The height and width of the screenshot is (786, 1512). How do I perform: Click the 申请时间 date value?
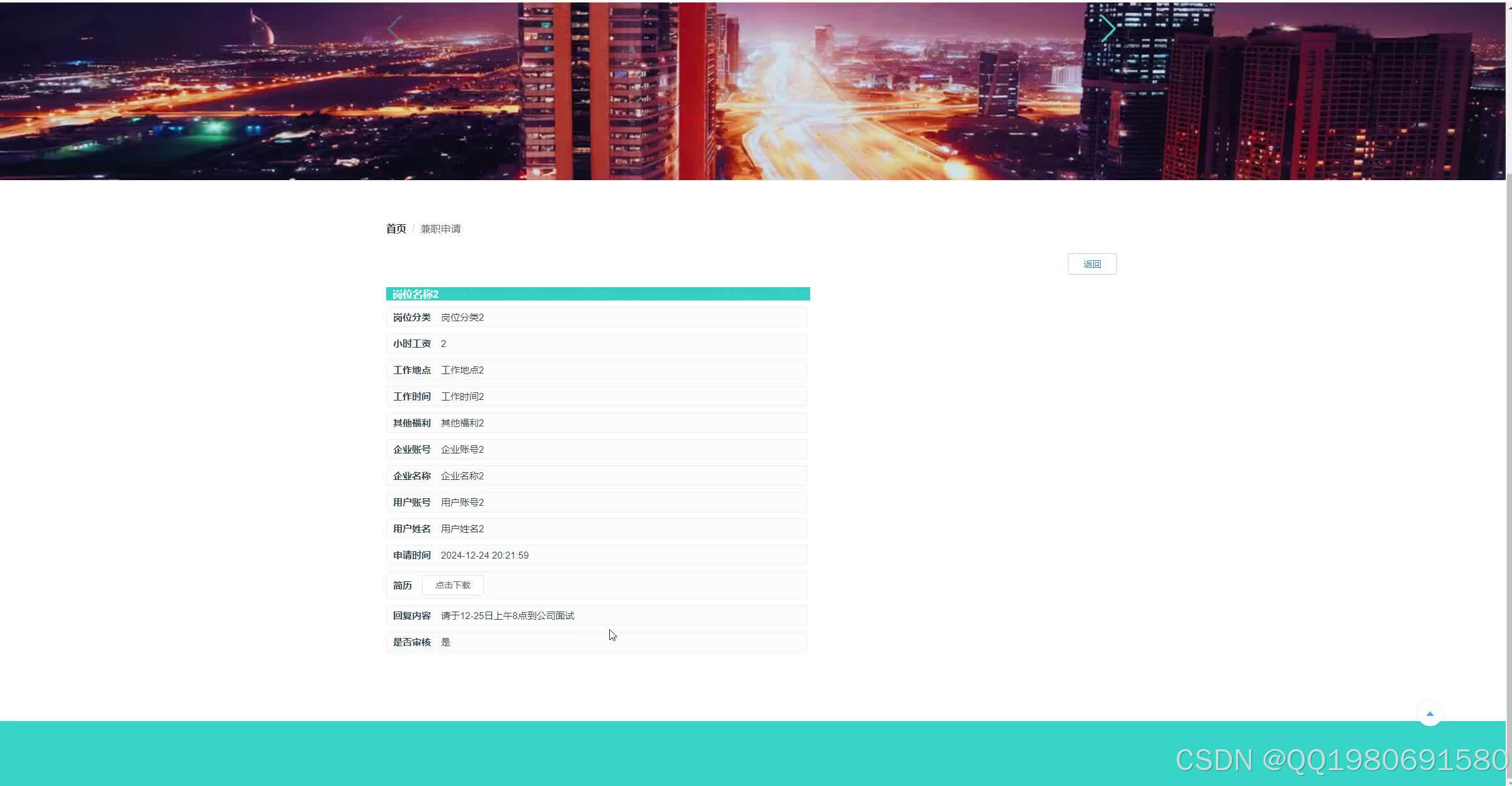tap(484, 555)
